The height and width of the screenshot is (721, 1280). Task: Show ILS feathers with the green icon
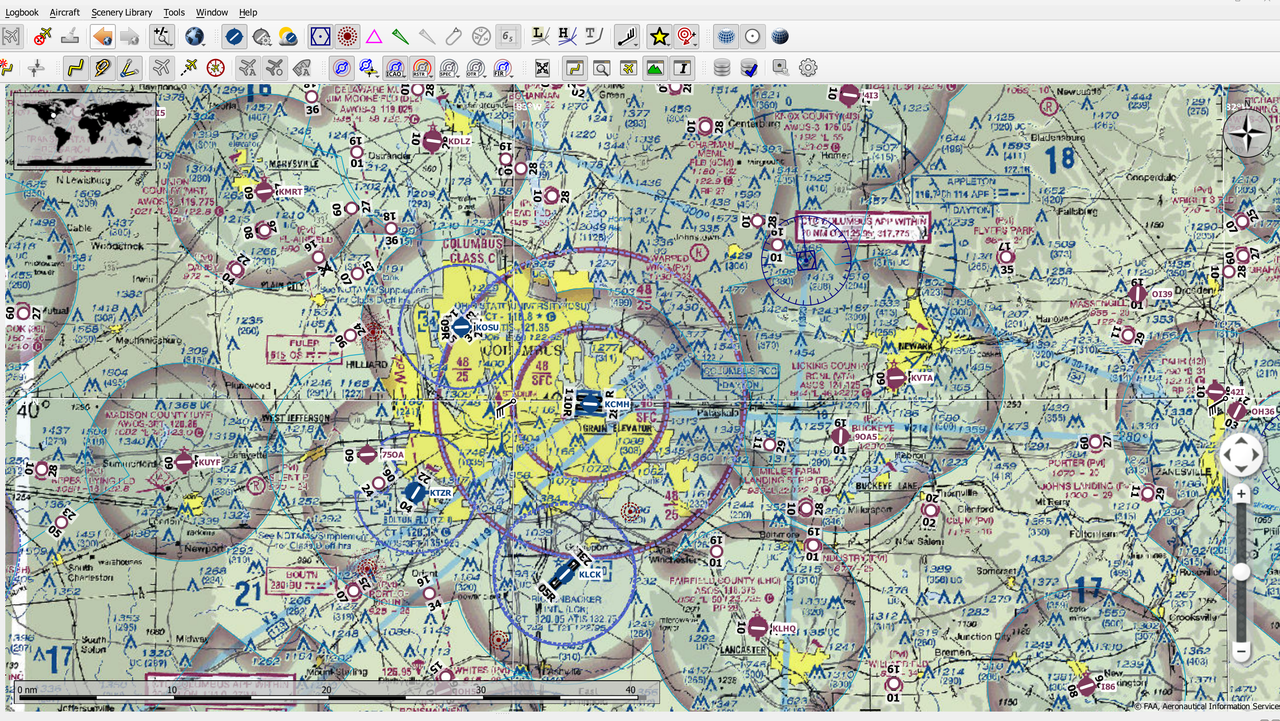click(x=400, y=37)
